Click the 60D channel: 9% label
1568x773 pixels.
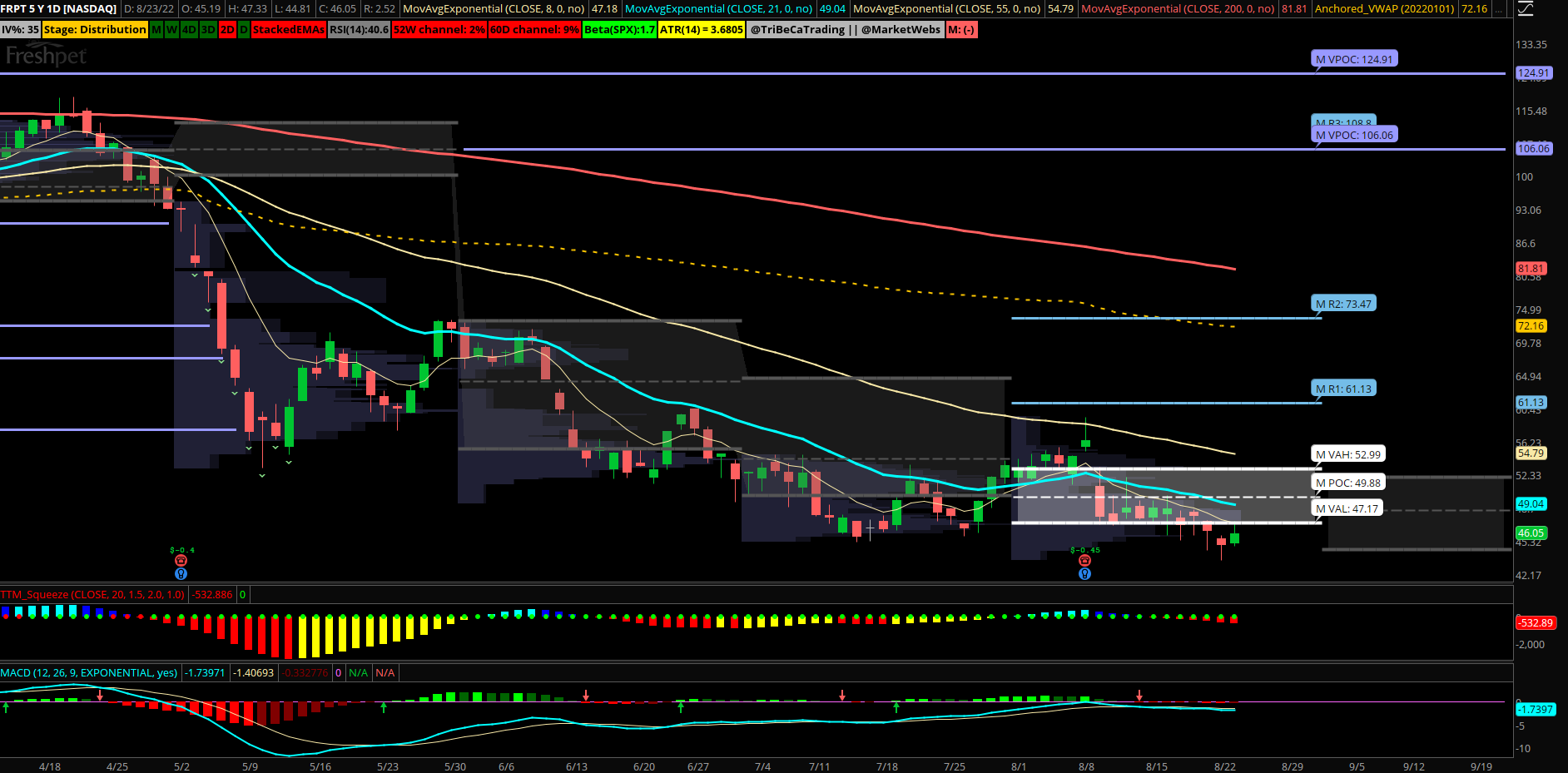534,29
